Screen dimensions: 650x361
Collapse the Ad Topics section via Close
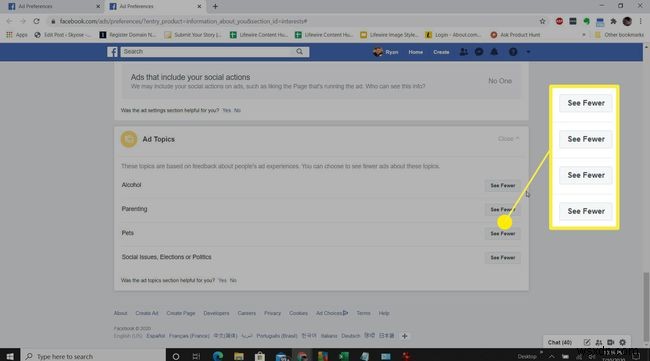[x=508, y=139]
